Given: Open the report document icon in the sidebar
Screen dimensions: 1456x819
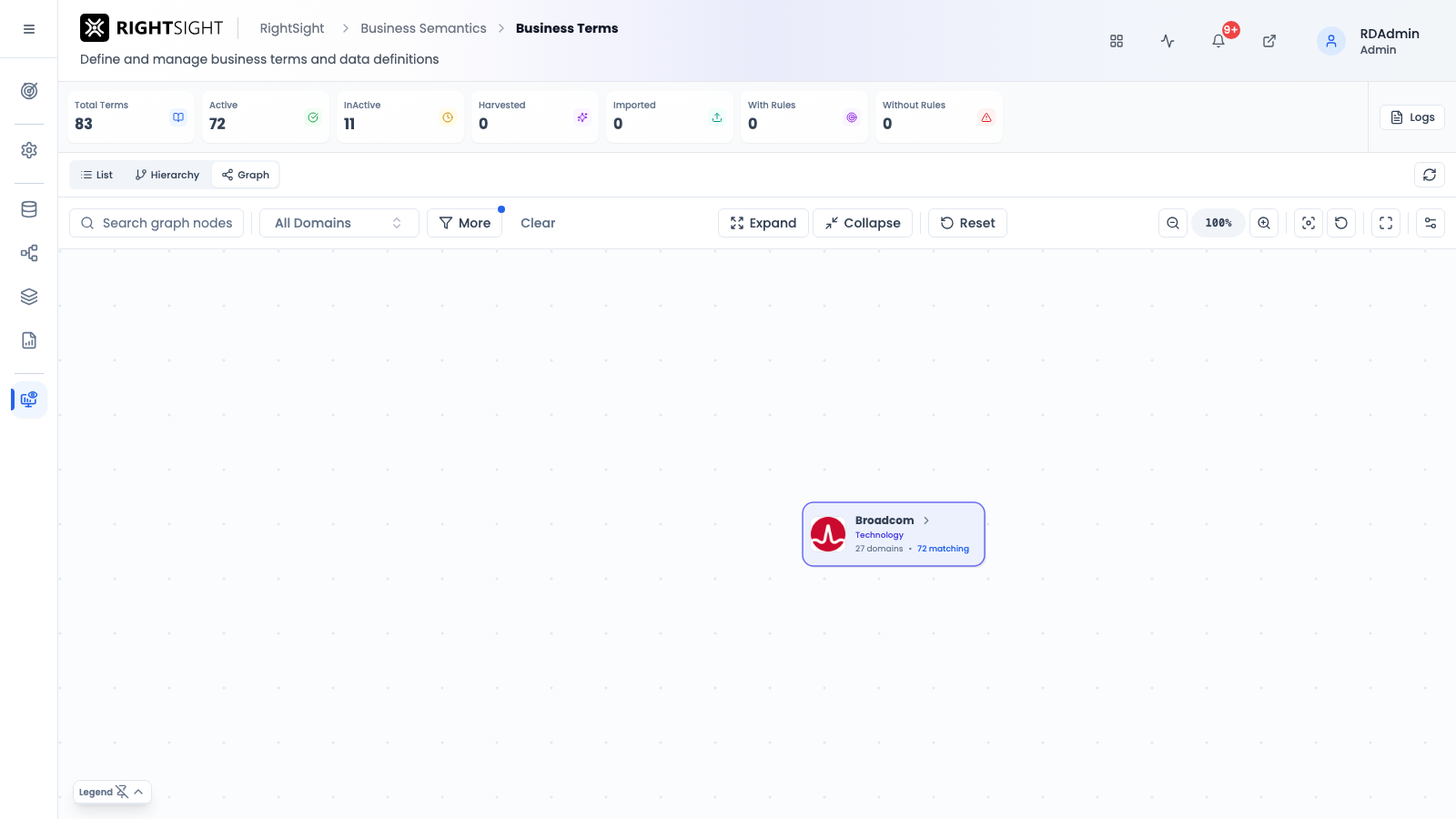Looking at the screenshot, I should pos(29,340).
